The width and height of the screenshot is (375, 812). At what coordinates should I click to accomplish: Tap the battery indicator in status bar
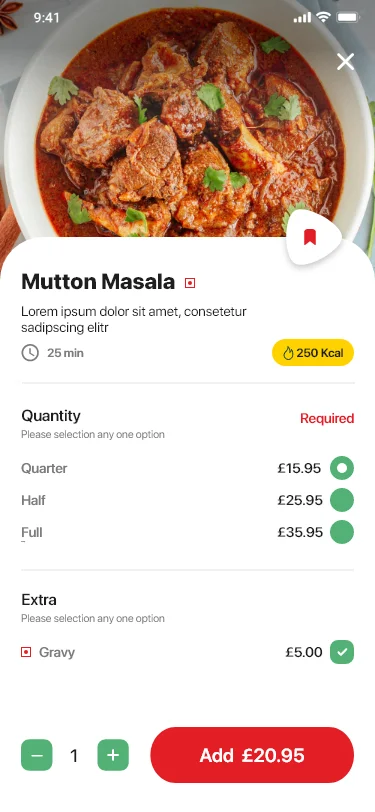pos(348,17)
